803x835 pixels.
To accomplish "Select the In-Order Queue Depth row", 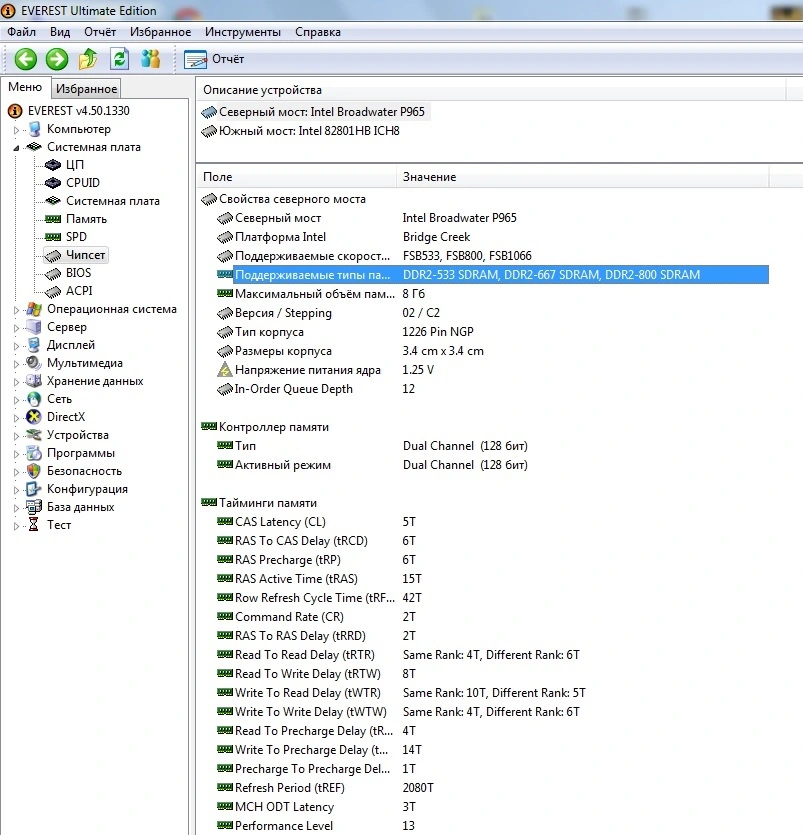I will click(493, 389).
